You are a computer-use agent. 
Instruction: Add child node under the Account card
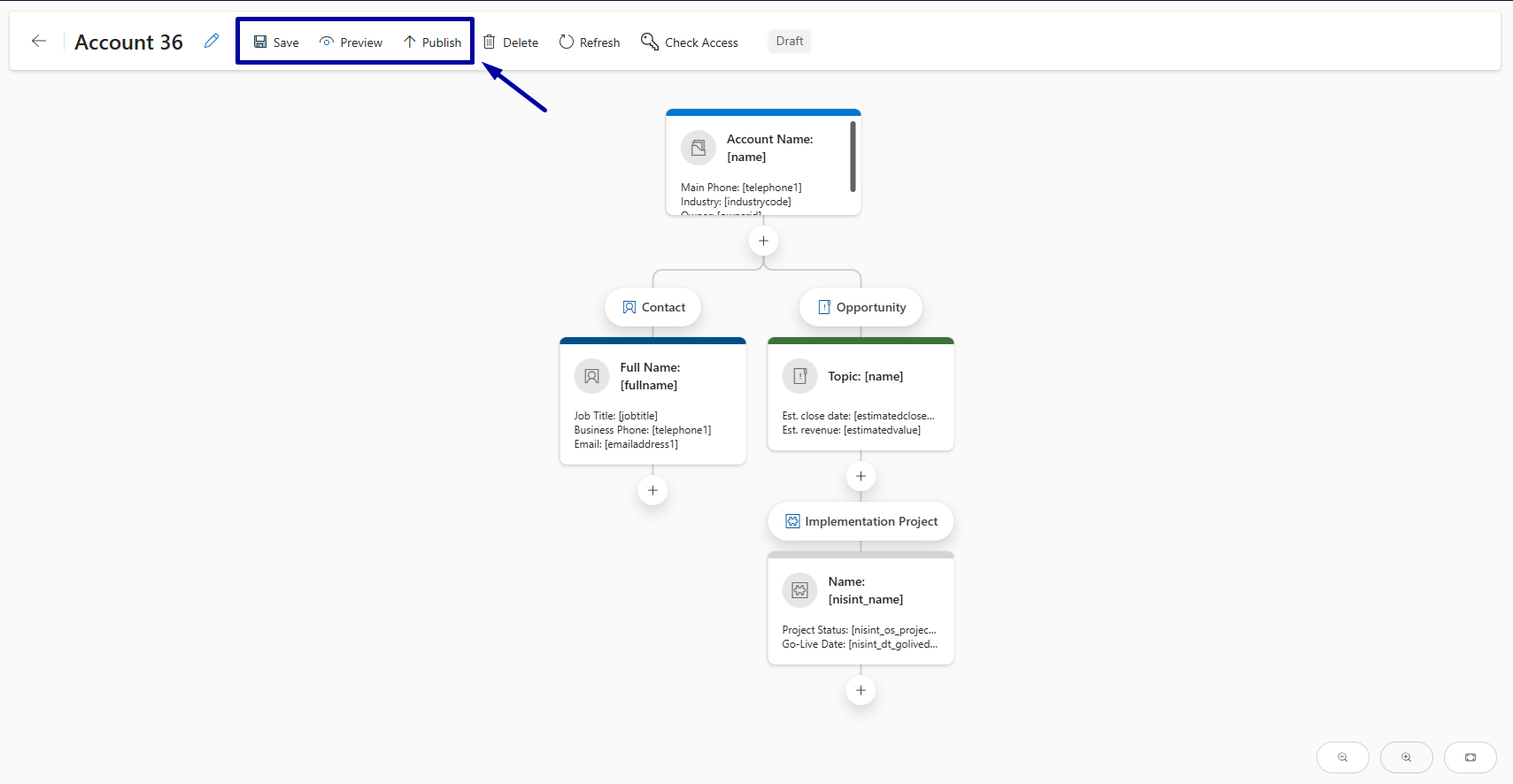pyautogui.click(x=763, y=241)
